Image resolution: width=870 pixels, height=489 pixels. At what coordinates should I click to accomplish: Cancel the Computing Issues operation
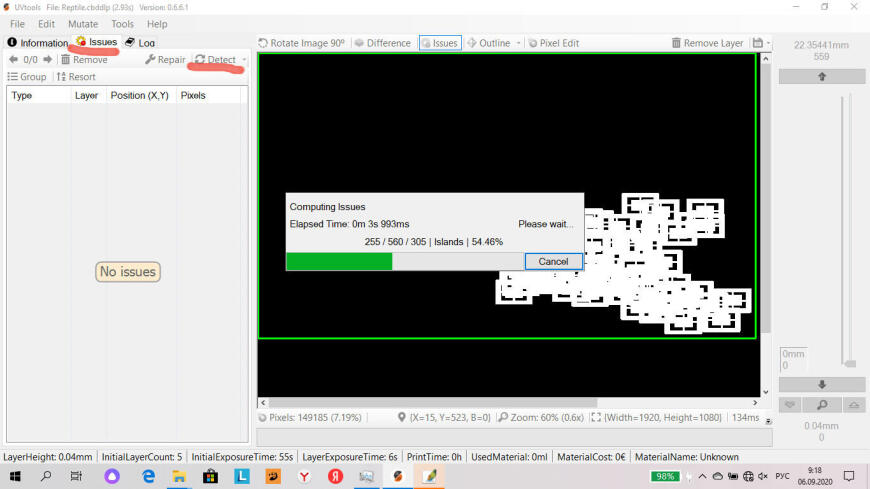(x=553, y=261)
